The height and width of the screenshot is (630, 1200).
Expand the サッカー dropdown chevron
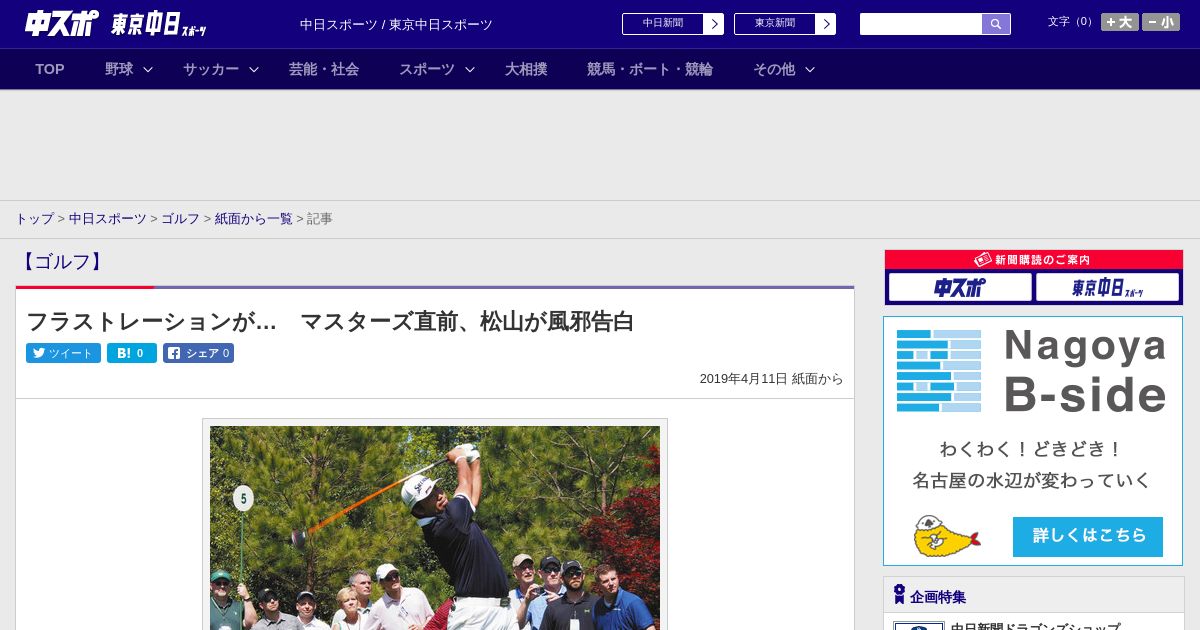[x=254, y=69]
